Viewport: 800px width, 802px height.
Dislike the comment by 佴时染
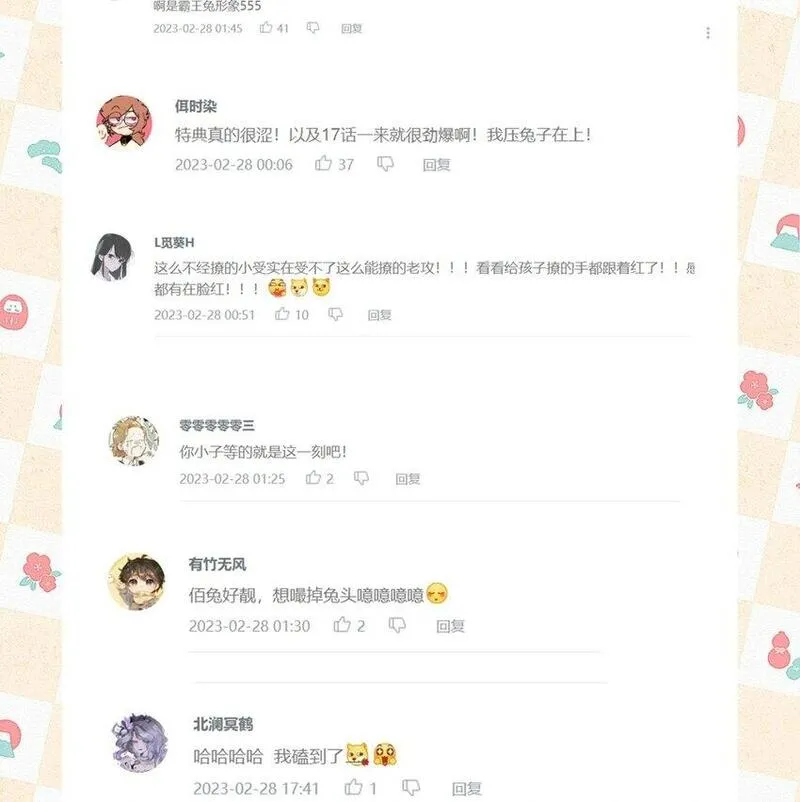coord(385,164)
